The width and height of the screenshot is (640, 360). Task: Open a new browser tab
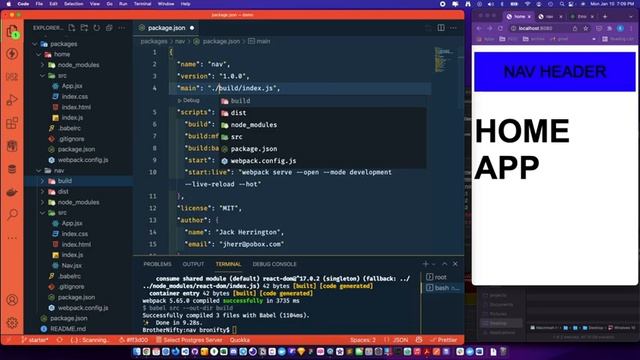605,16
